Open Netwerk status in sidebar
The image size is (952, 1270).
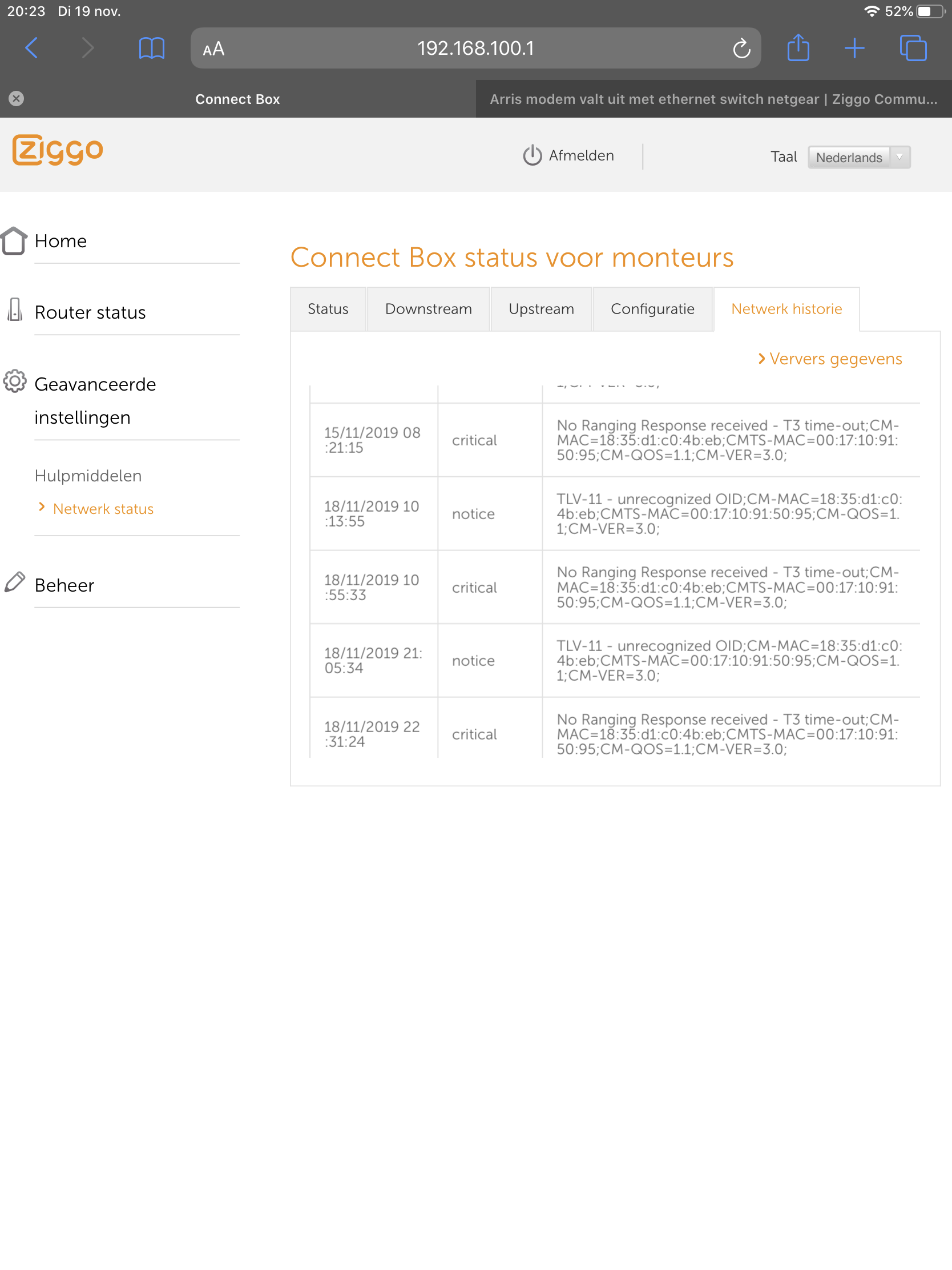pyautogui.click(x=103, y=509)
